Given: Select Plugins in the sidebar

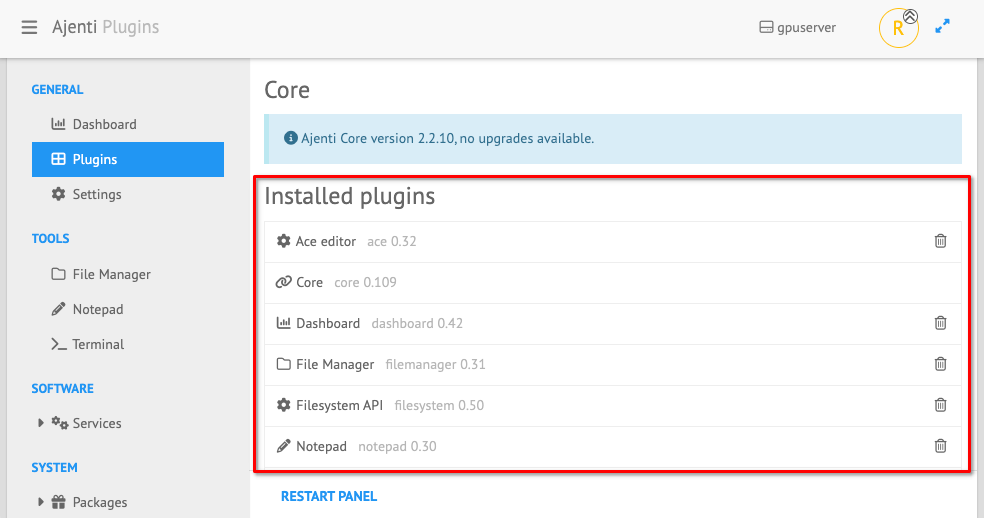Looking at the screenshot, I should [x=127, y=159].
